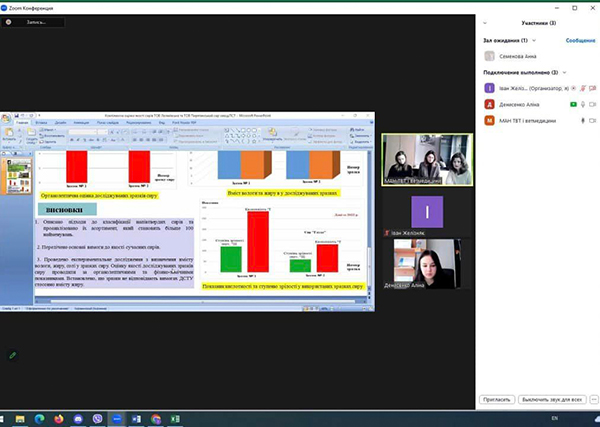This screenshot has width=600, height=427.
Task: Click the 'ВИСНОВКИ' heading box on slide
Action: click(67, 210)
